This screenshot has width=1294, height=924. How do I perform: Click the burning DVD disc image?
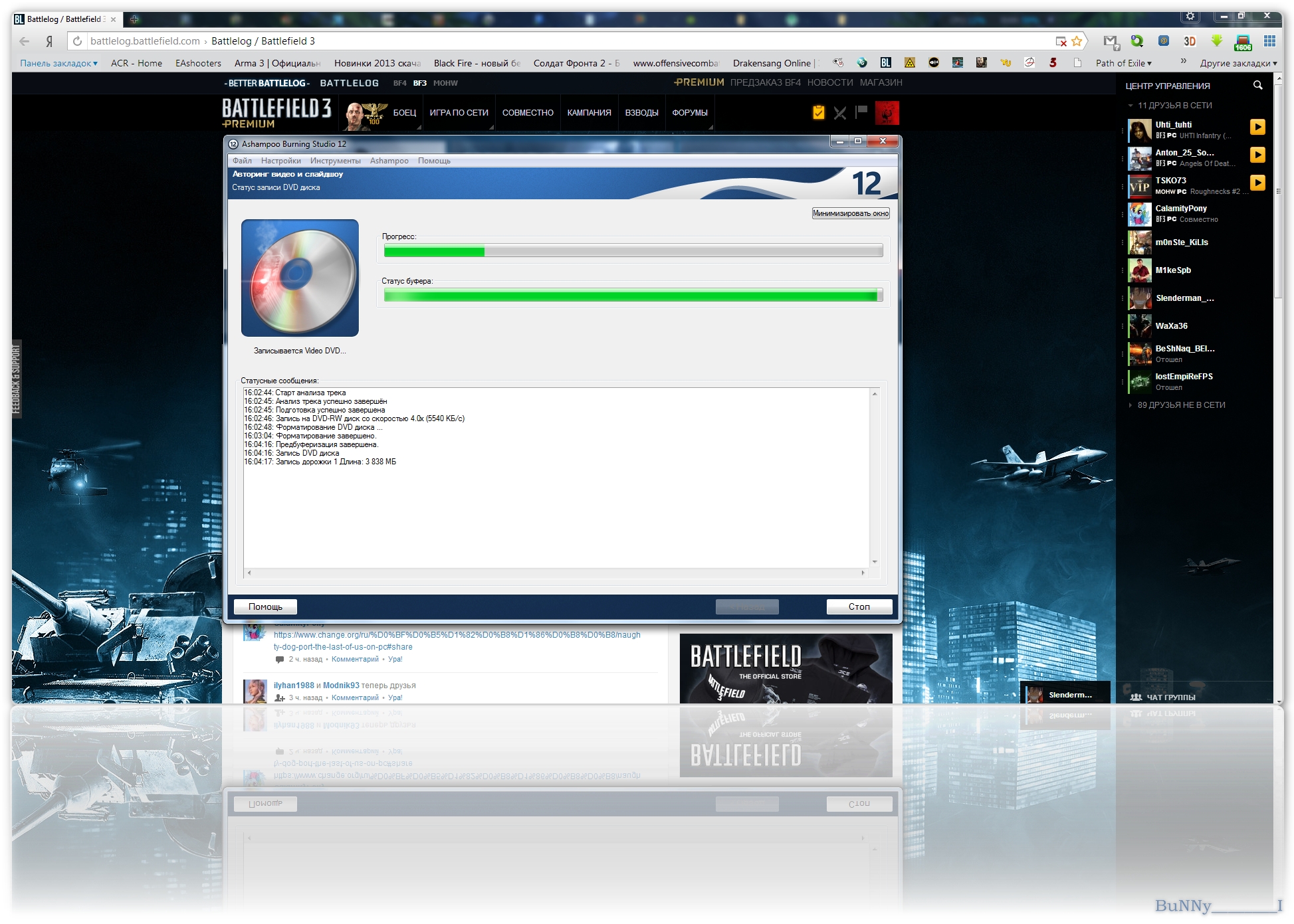[x=300, y=278]
